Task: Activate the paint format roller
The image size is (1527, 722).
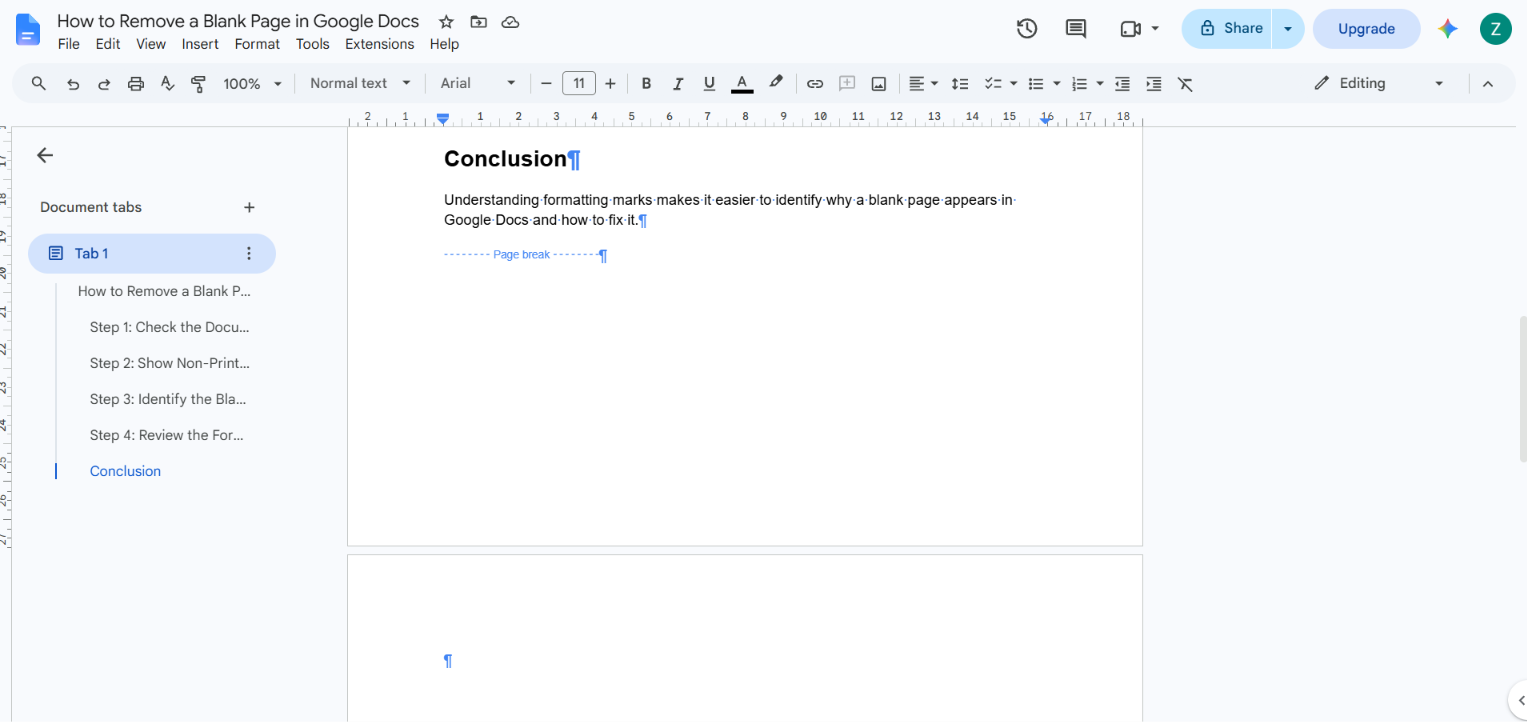Action: coord(198,84)
